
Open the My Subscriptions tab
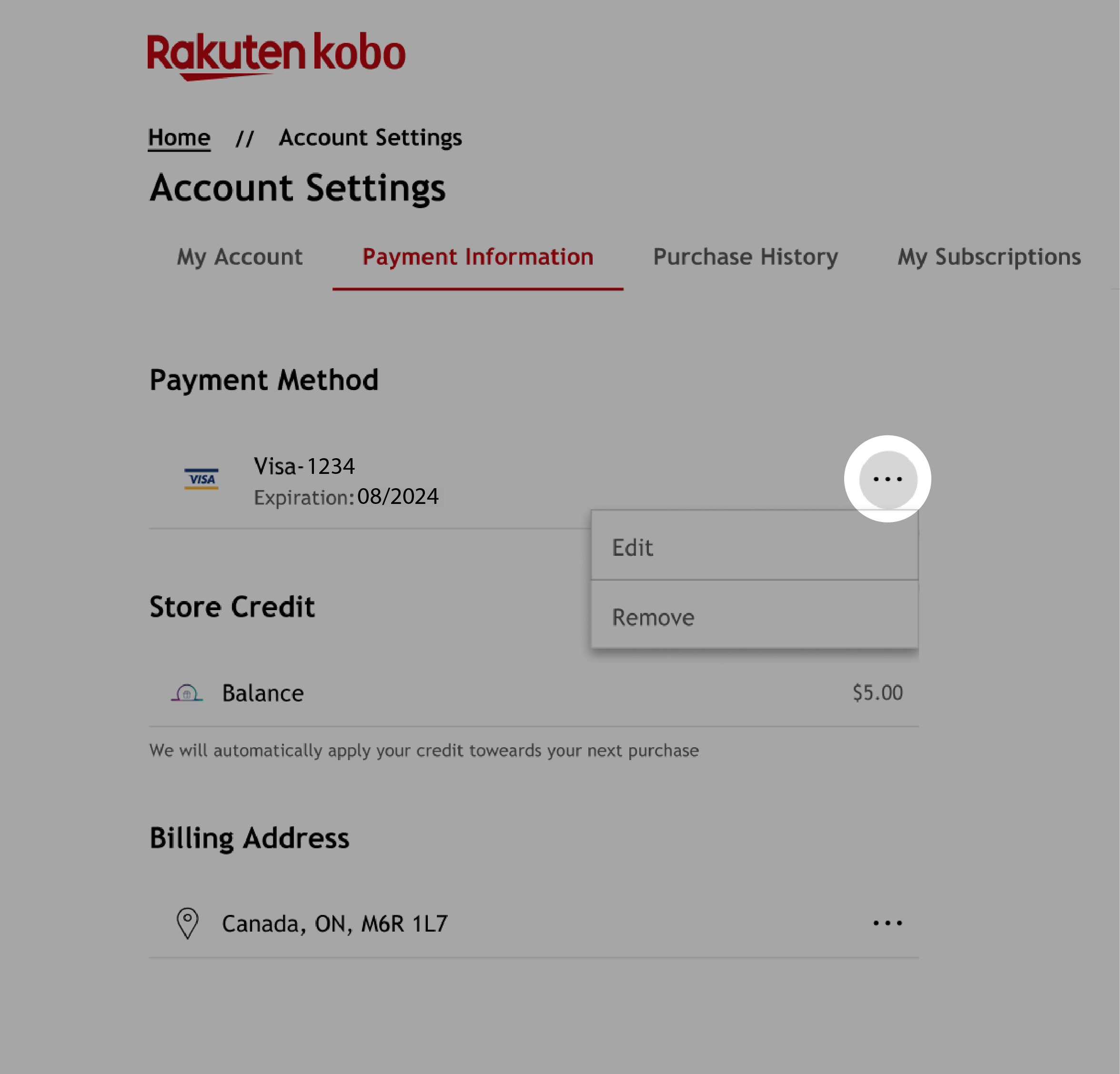pos(989,257)
